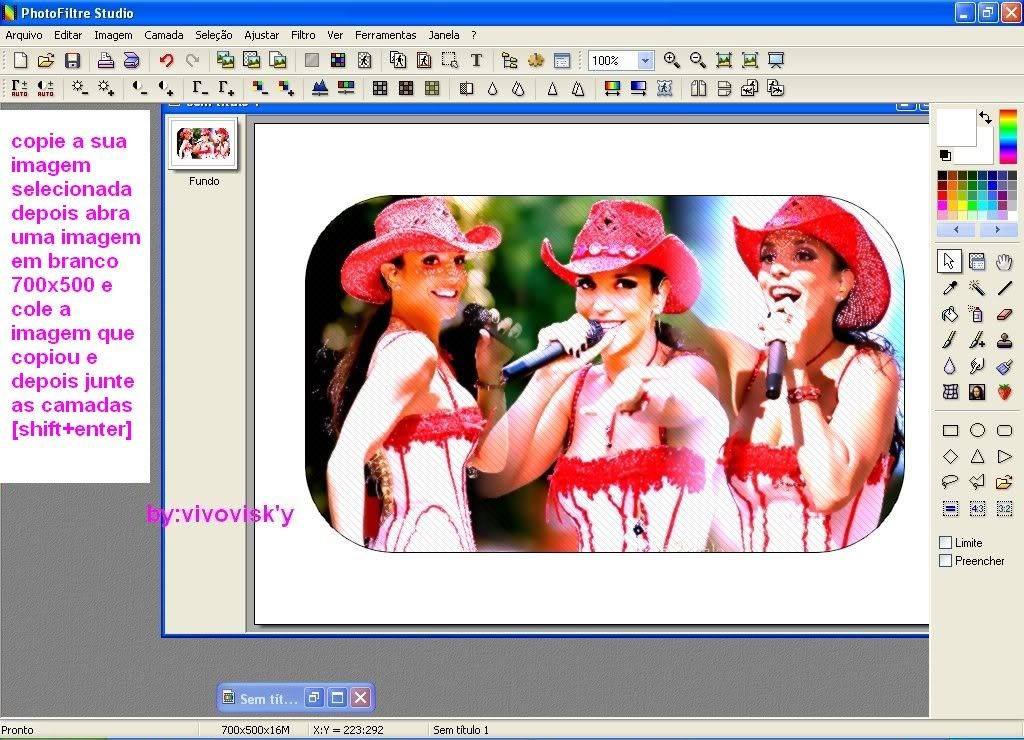Toggle the Preencher checkbox
This screenshot has height=740, width=1024.
click(946, 561)
